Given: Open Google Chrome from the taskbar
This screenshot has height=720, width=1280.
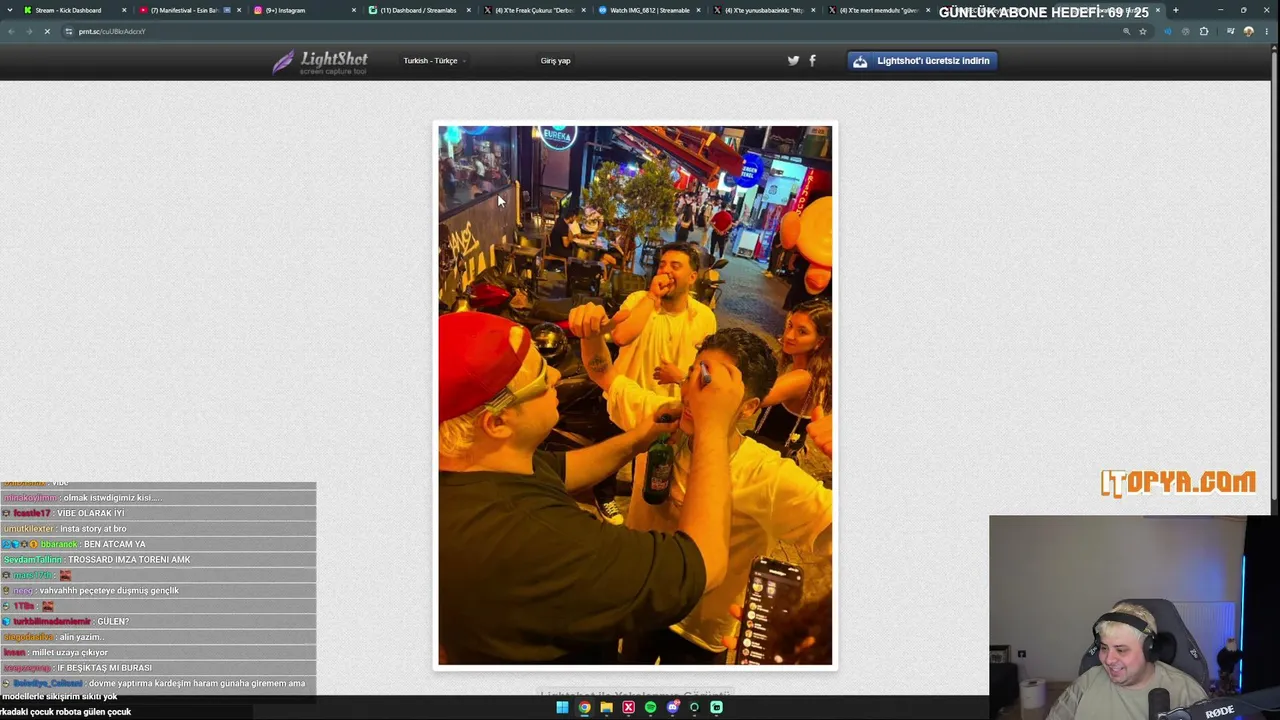Looking at the screenshot, I should (584, 707).
